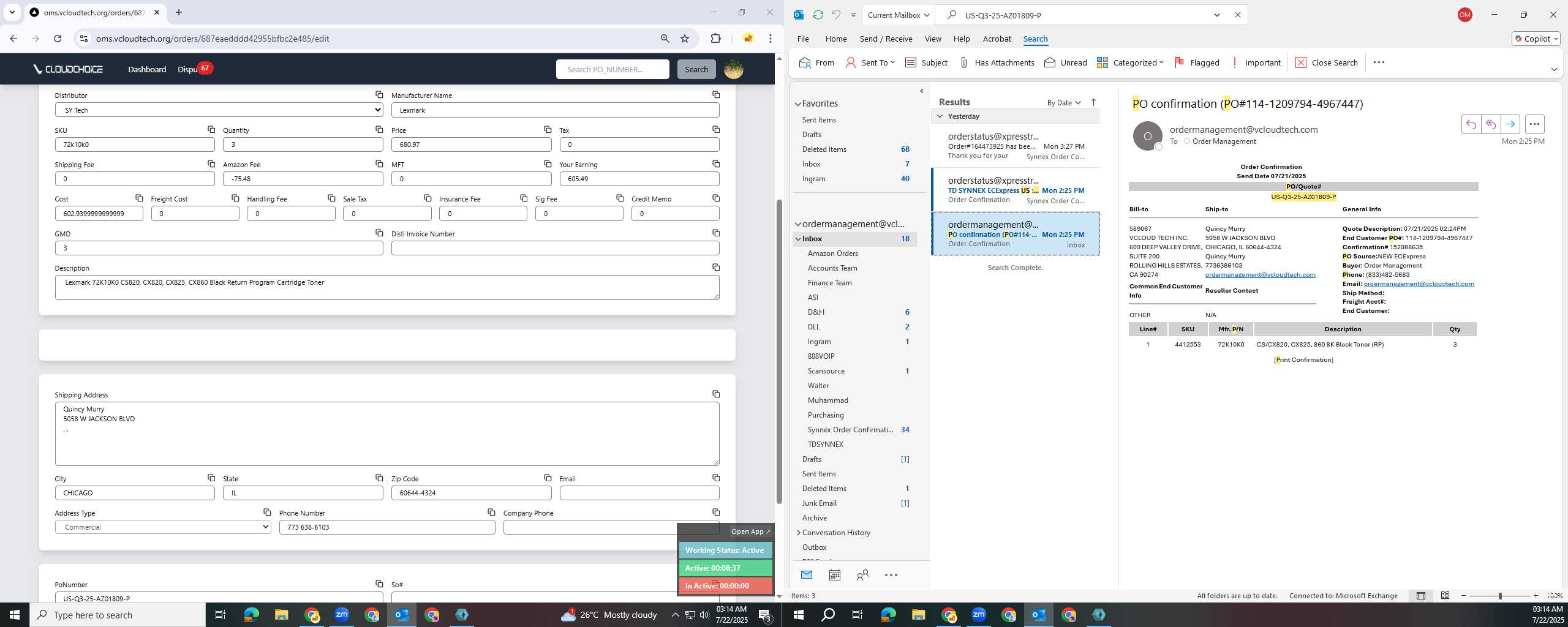Go to the Dashboard nav item
This screenshot has width=1568, height=627.
tap(147, 69)
